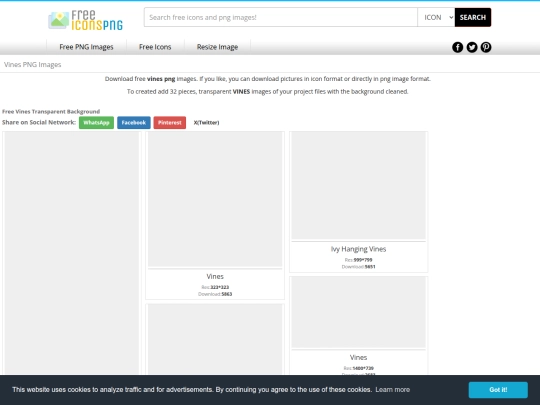Screen dimensions: 540x405
Task: Click the resolution text 999*799
Action: point(363,260)
